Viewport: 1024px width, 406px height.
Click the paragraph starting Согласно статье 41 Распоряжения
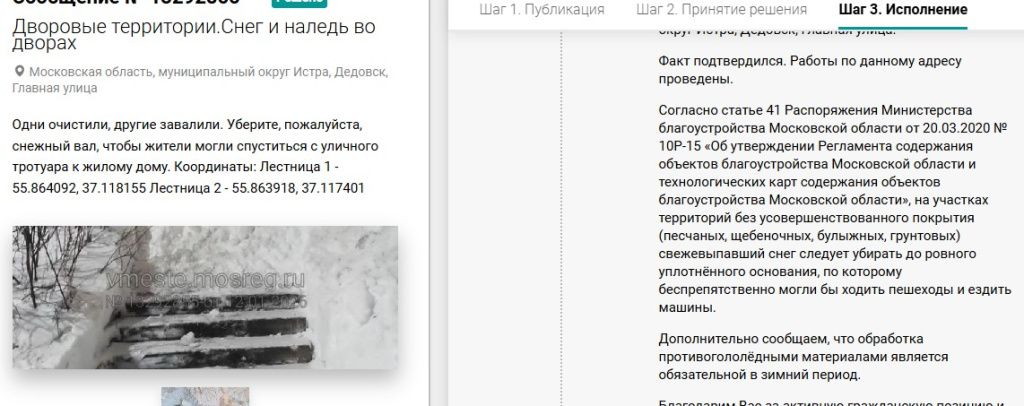835,208
